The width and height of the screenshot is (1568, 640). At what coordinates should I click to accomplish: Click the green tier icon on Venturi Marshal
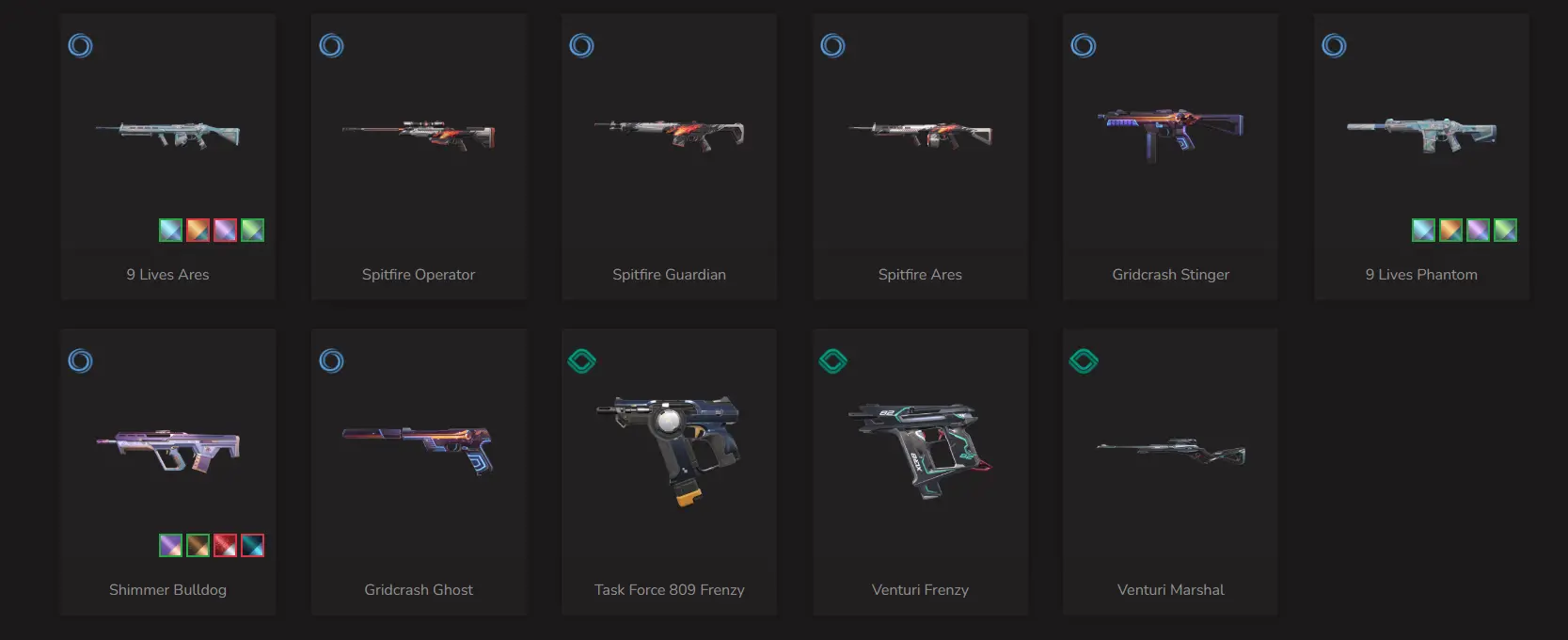tap(1084, 360)
